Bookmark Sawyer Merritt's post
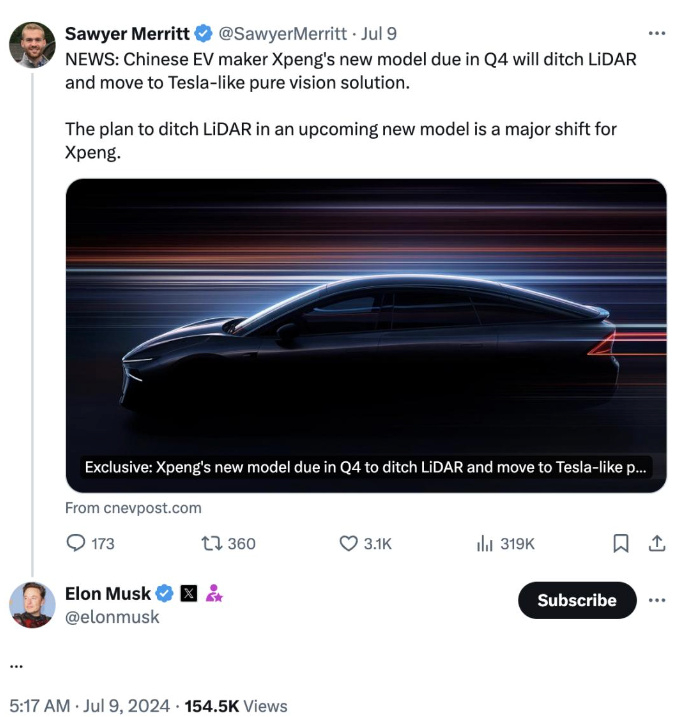 [x=620, y=543]
